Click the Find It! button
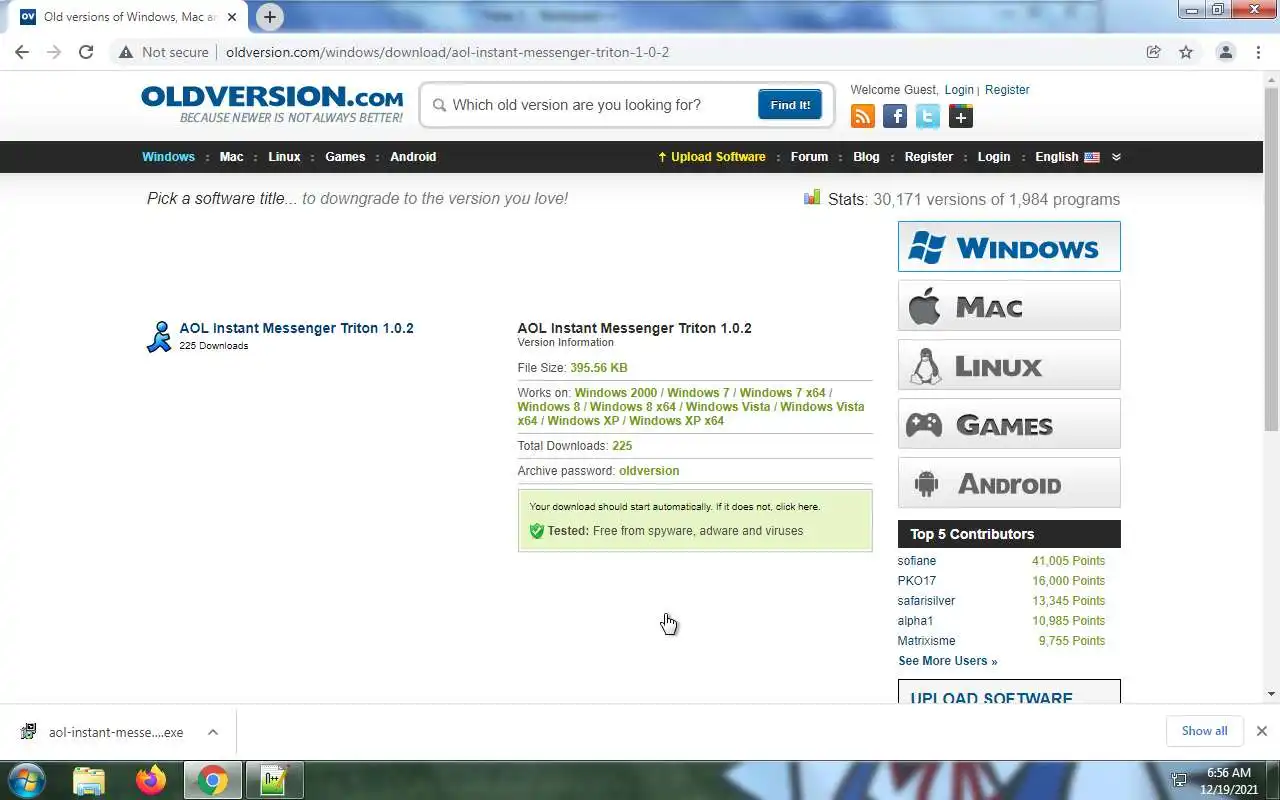 790,105
